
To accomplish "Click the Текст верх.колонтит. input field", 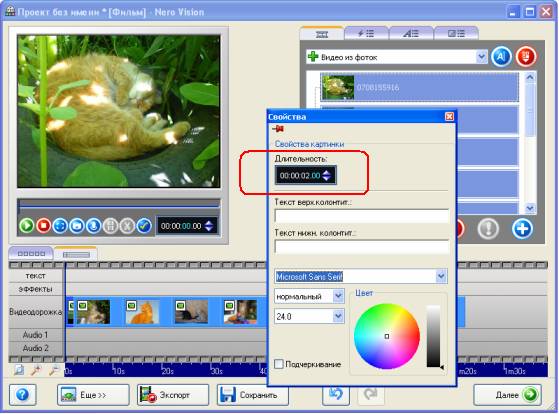I will (x=361, y=216).
